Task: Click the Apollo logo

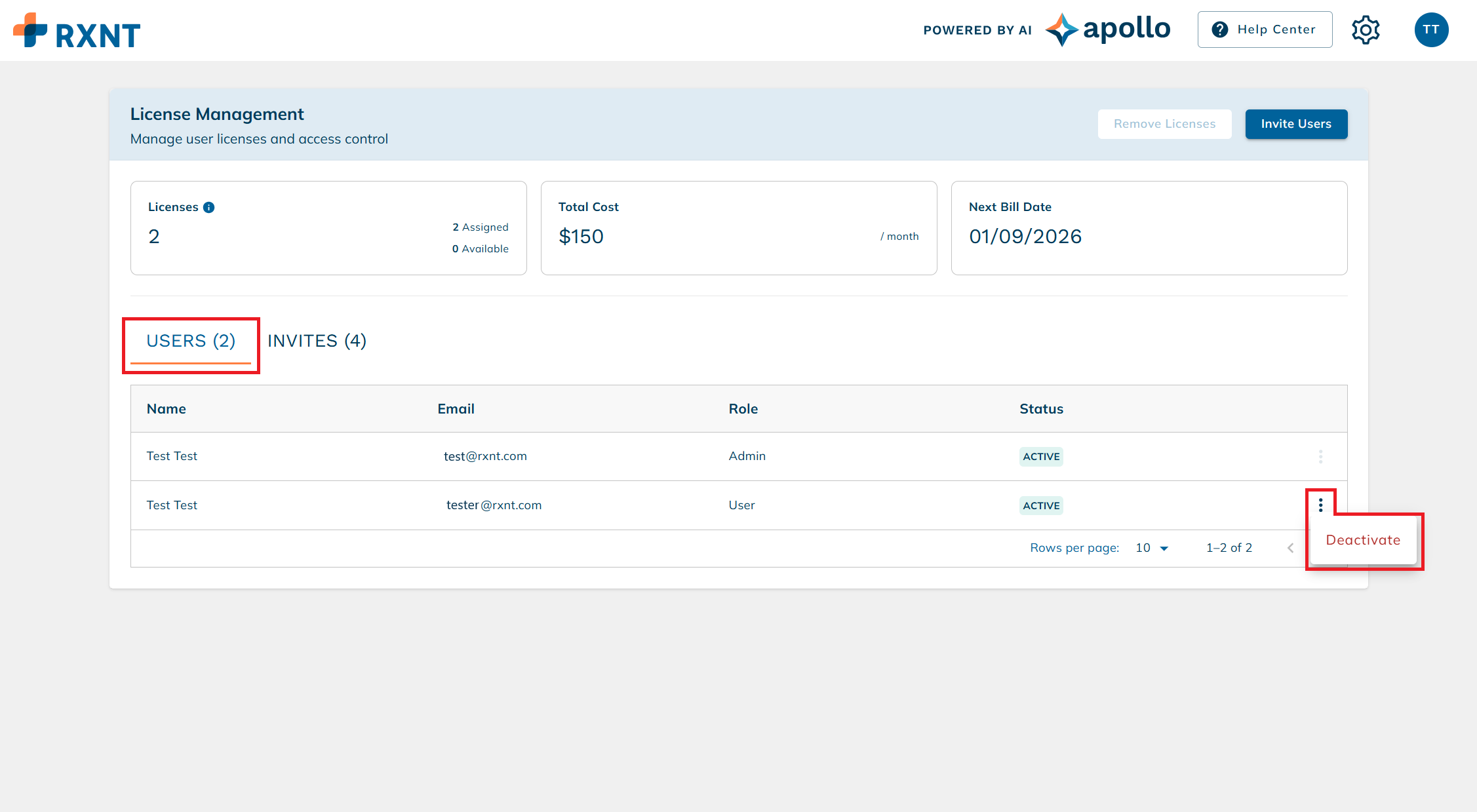Action: click(x=1107, y=28)
